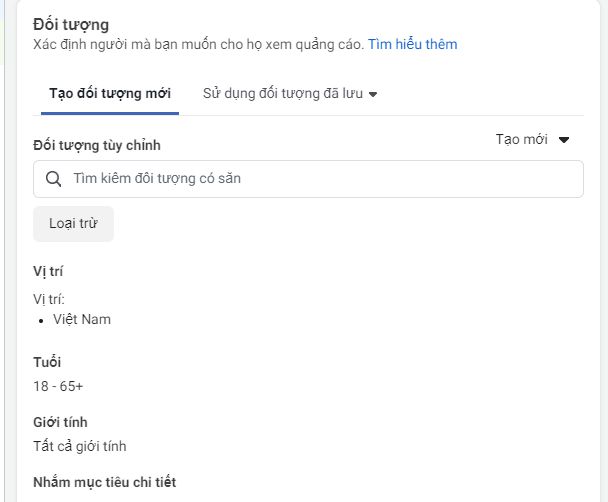Screen dimensions: 608x502
Task: Click the caret beside Sử dụng đối tượng đã lưu
Action: coord(373,94)
